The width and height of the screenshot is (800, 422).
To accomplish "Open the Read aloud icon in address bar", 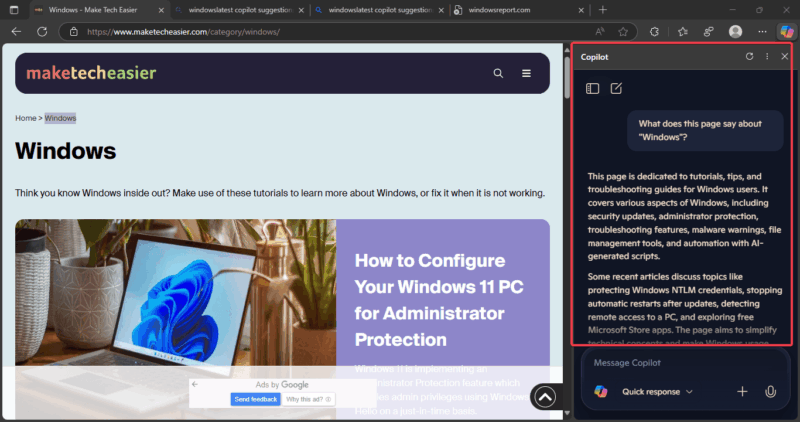I will click(x=600, y=32).
